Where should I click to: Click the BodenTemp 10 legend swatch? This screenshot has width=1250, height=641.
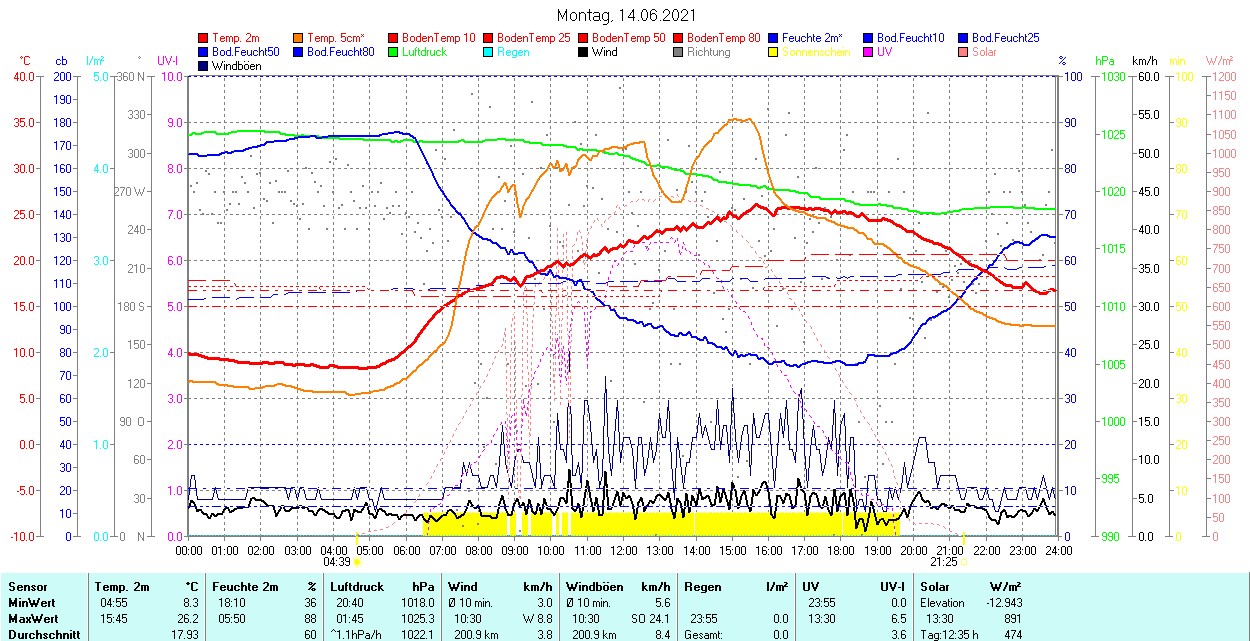click(392, 38)
